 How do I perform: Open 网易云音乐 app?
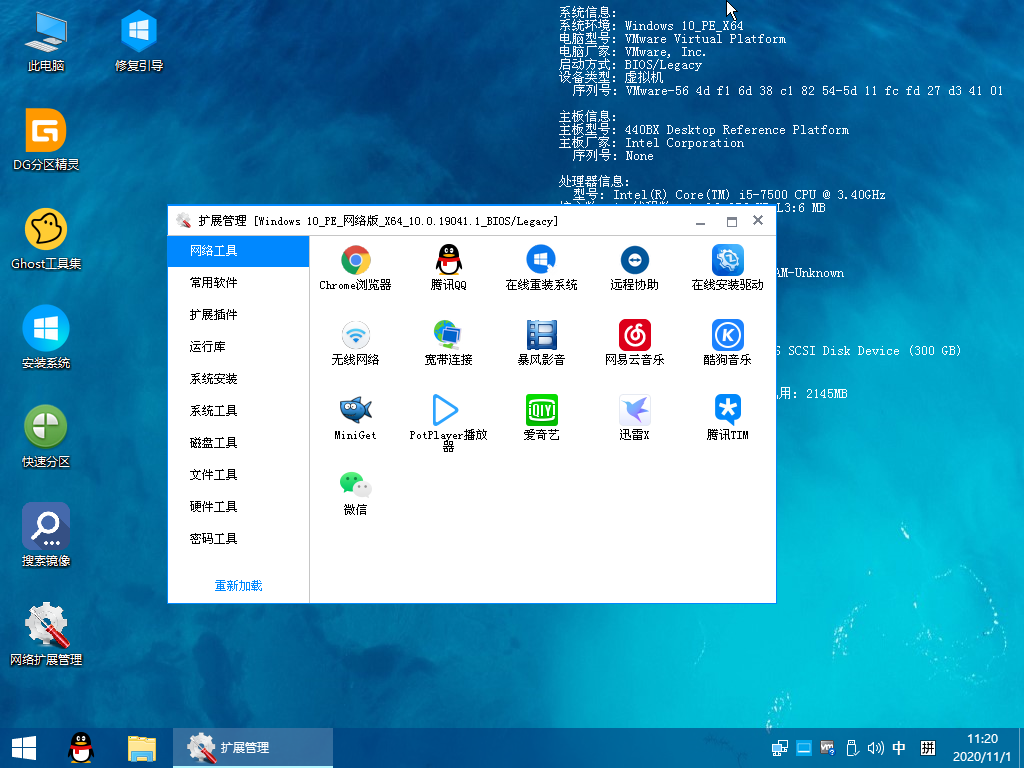point(634,343)
